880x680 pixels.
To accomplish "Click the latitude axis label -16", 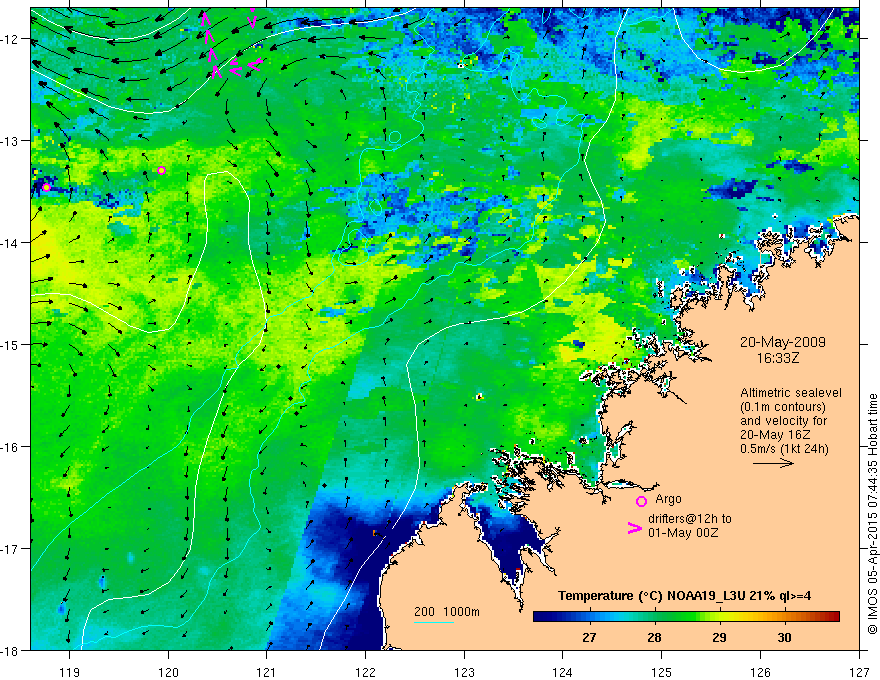I will coord(11,447).
